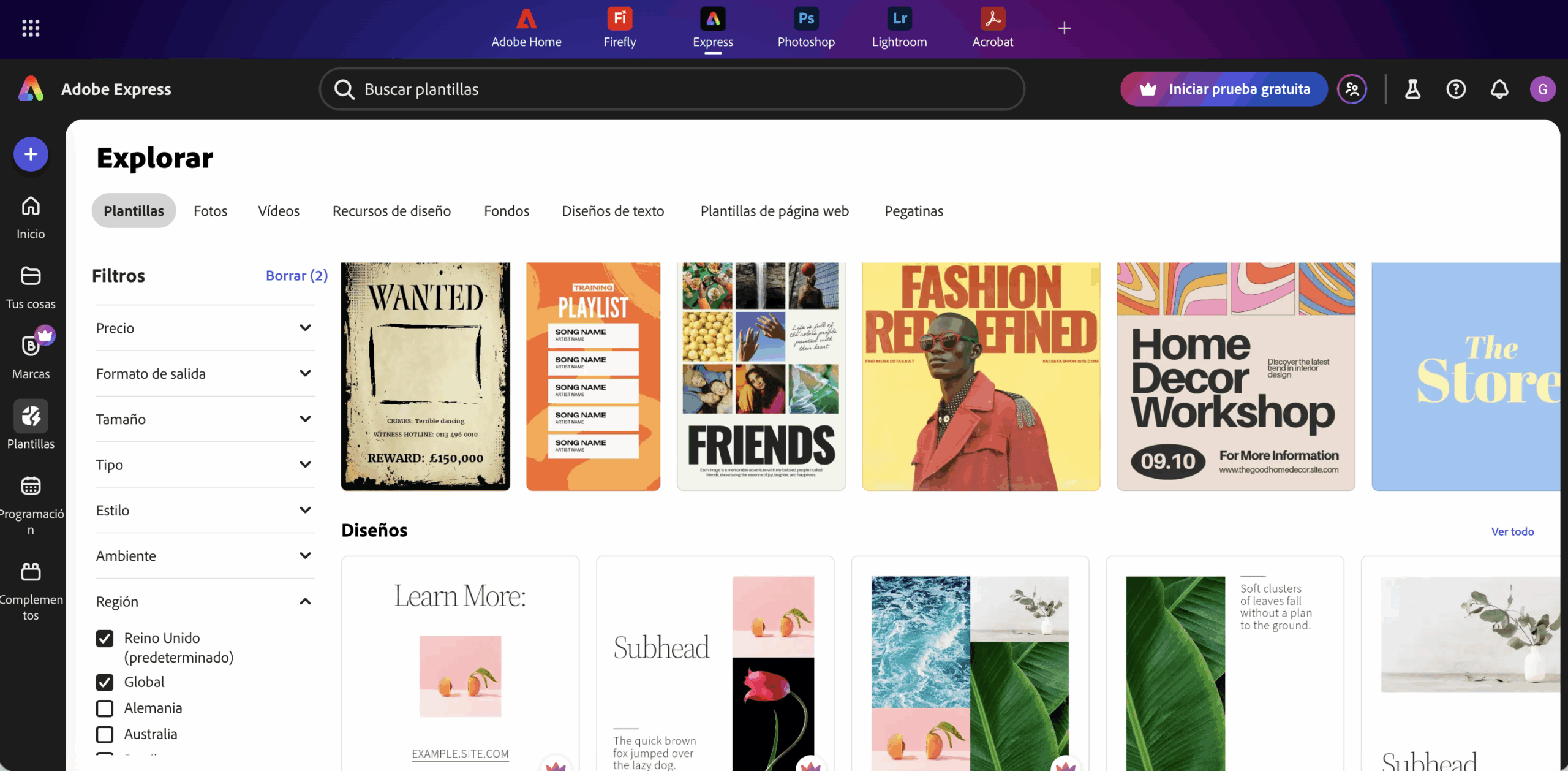Click the blue plus create button

(31, 154)
